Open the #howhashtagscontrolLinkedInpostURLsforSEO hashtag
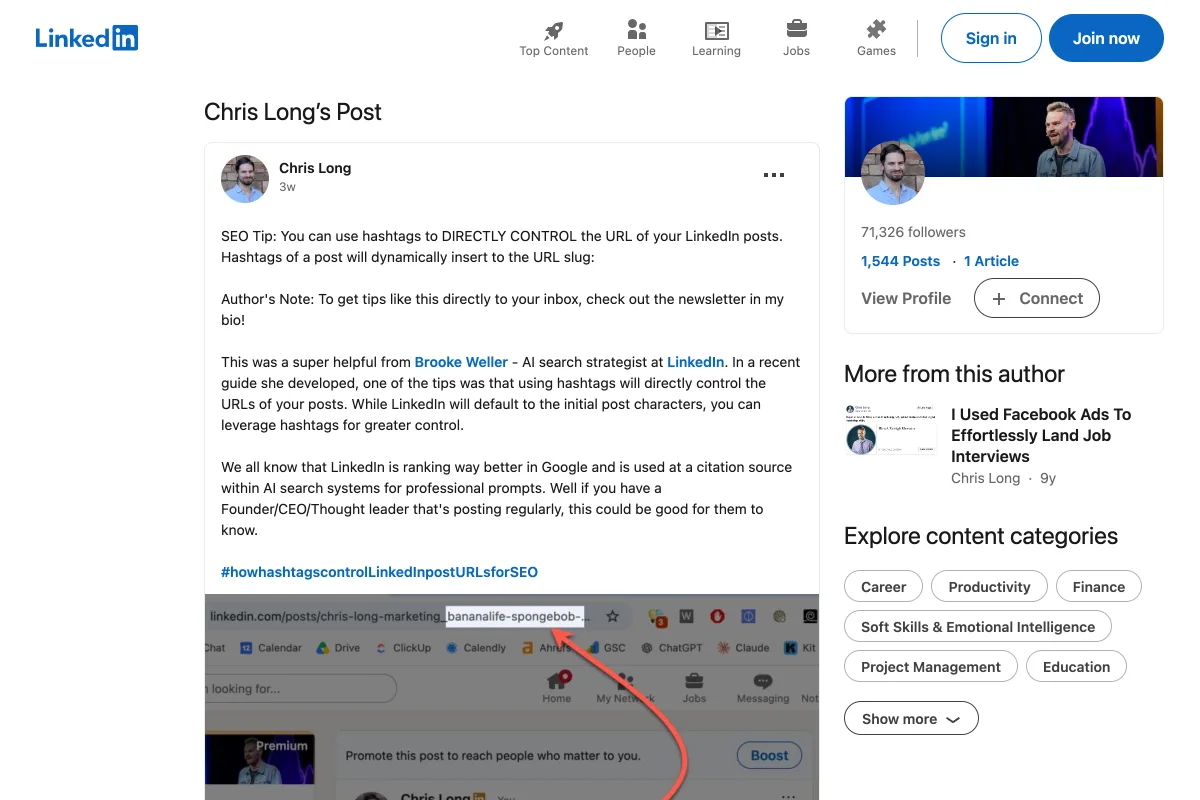Screen dimensions: 1200x800 coord(379,572)
